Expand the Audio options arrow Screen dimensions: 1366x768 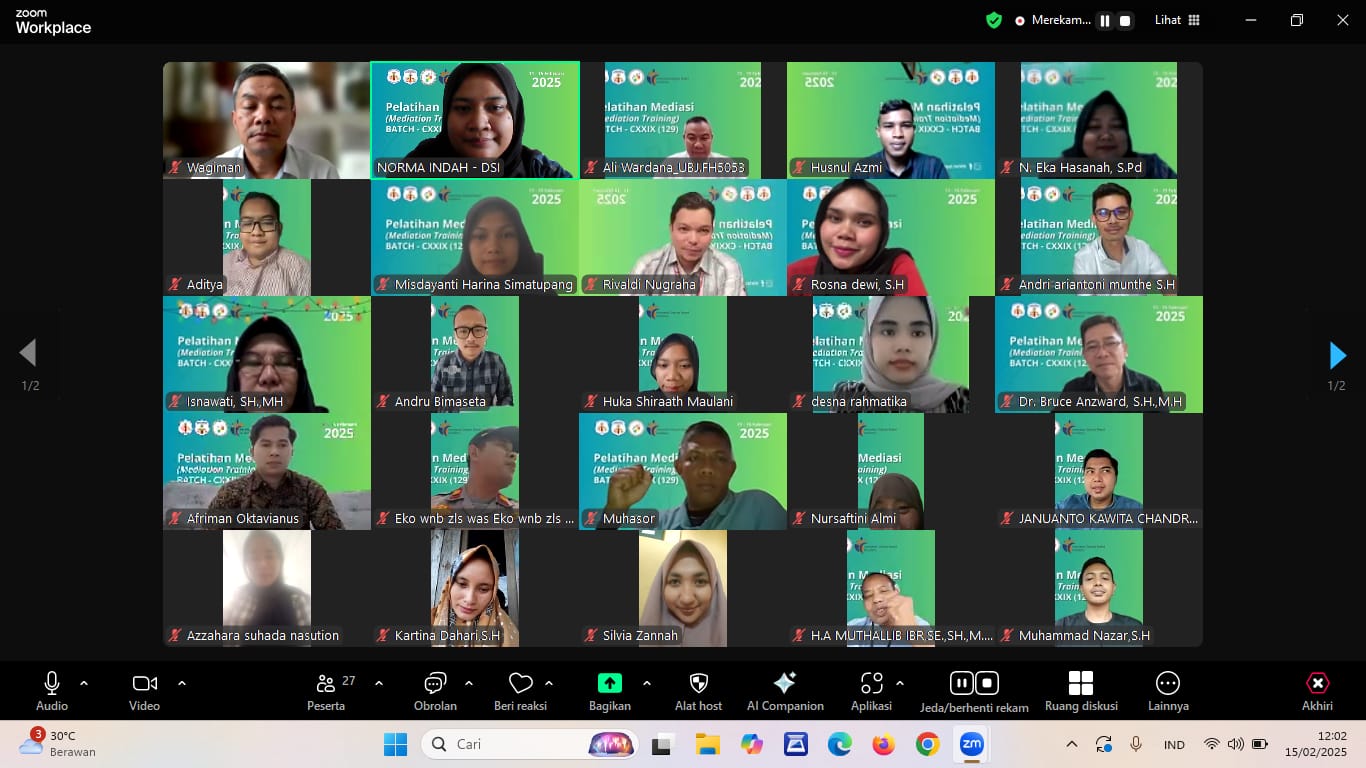point(84,683)
